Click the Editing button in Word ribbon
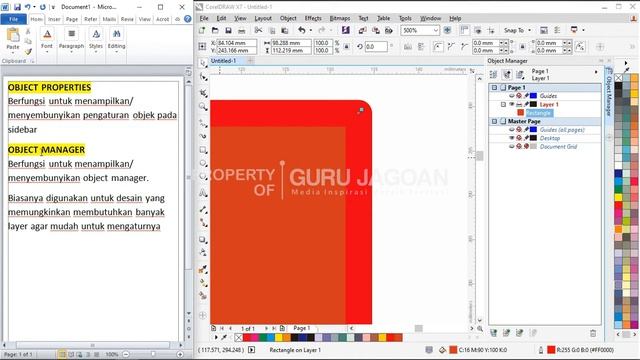This screenshot has height=360, width=640. [116, 40]
